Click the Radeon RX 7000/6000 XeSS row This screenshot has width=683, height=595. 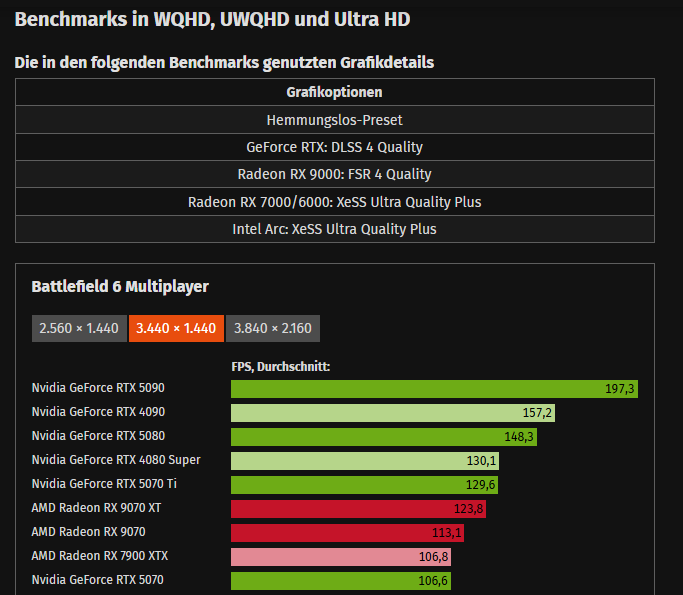(335, 202)
